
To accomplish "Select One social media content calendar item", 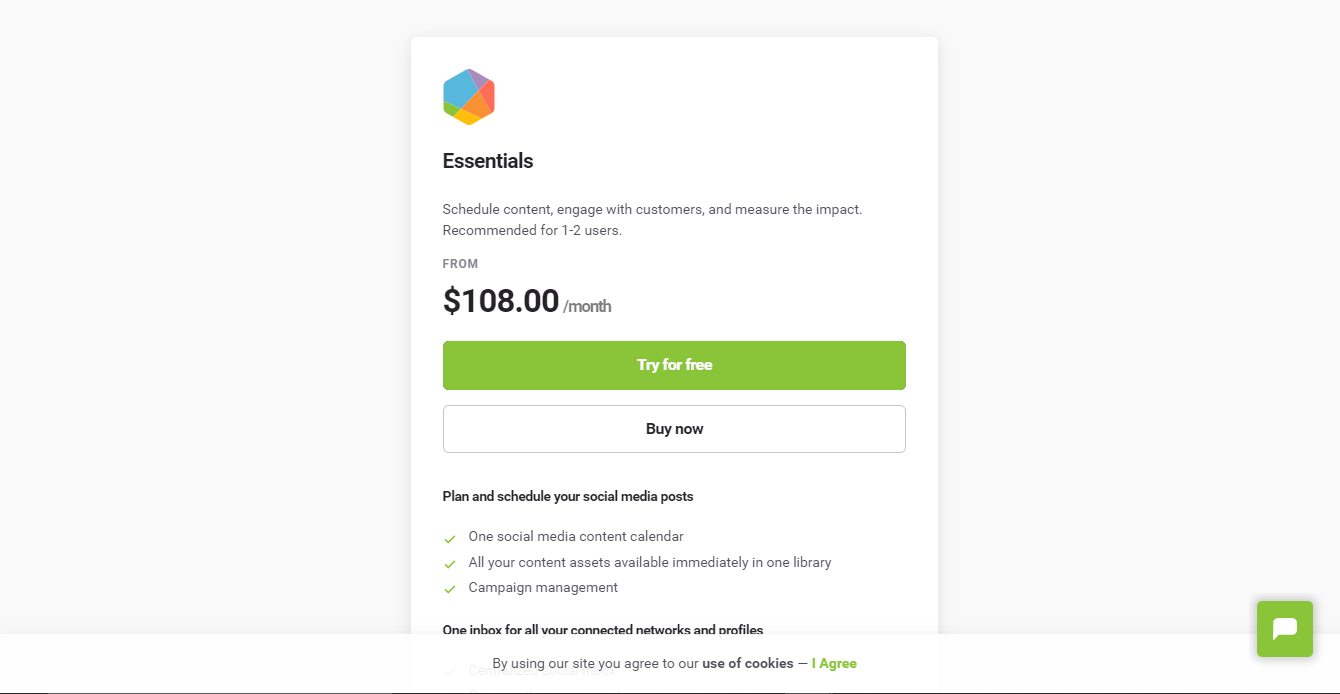I will pyautogui.click(x=576, y=537).
